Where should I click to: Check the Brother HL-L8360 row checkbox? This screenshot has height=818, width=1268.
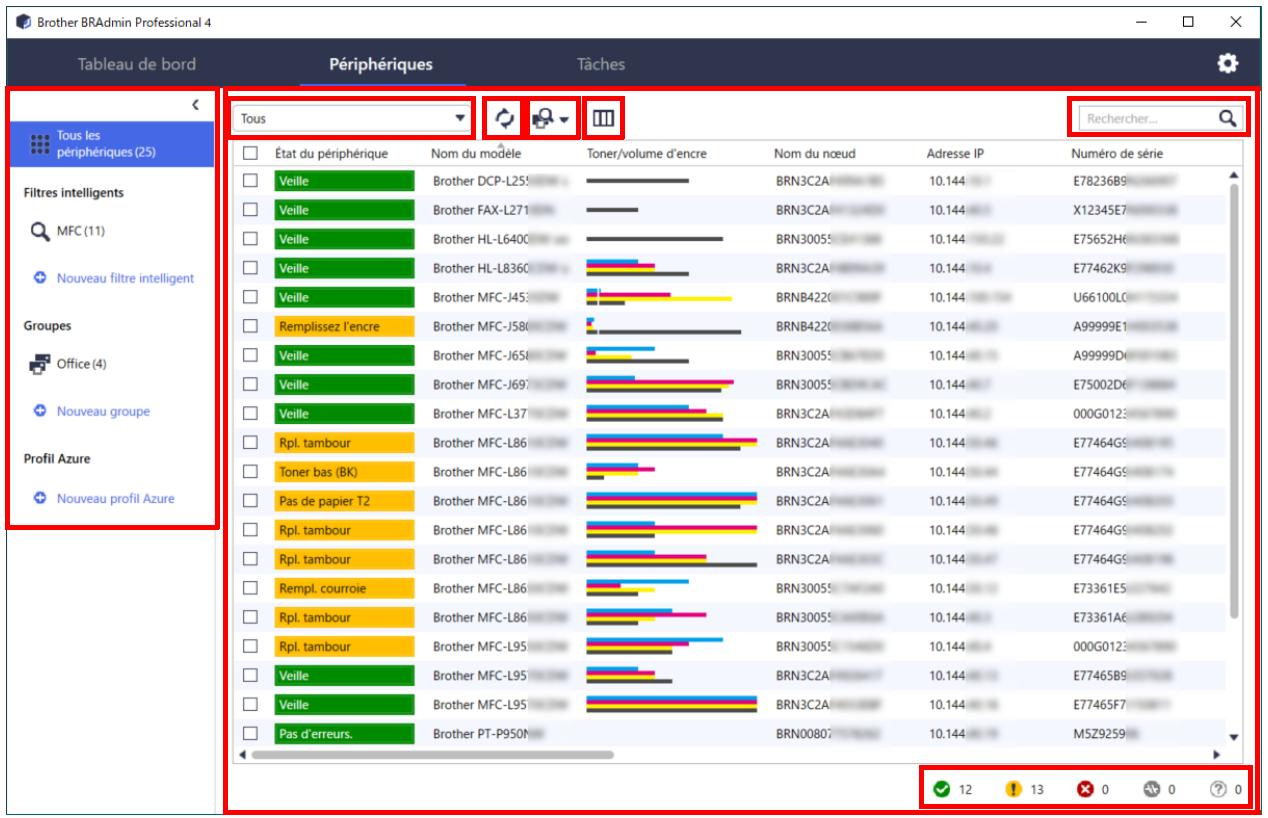click(x=252, y=267)
